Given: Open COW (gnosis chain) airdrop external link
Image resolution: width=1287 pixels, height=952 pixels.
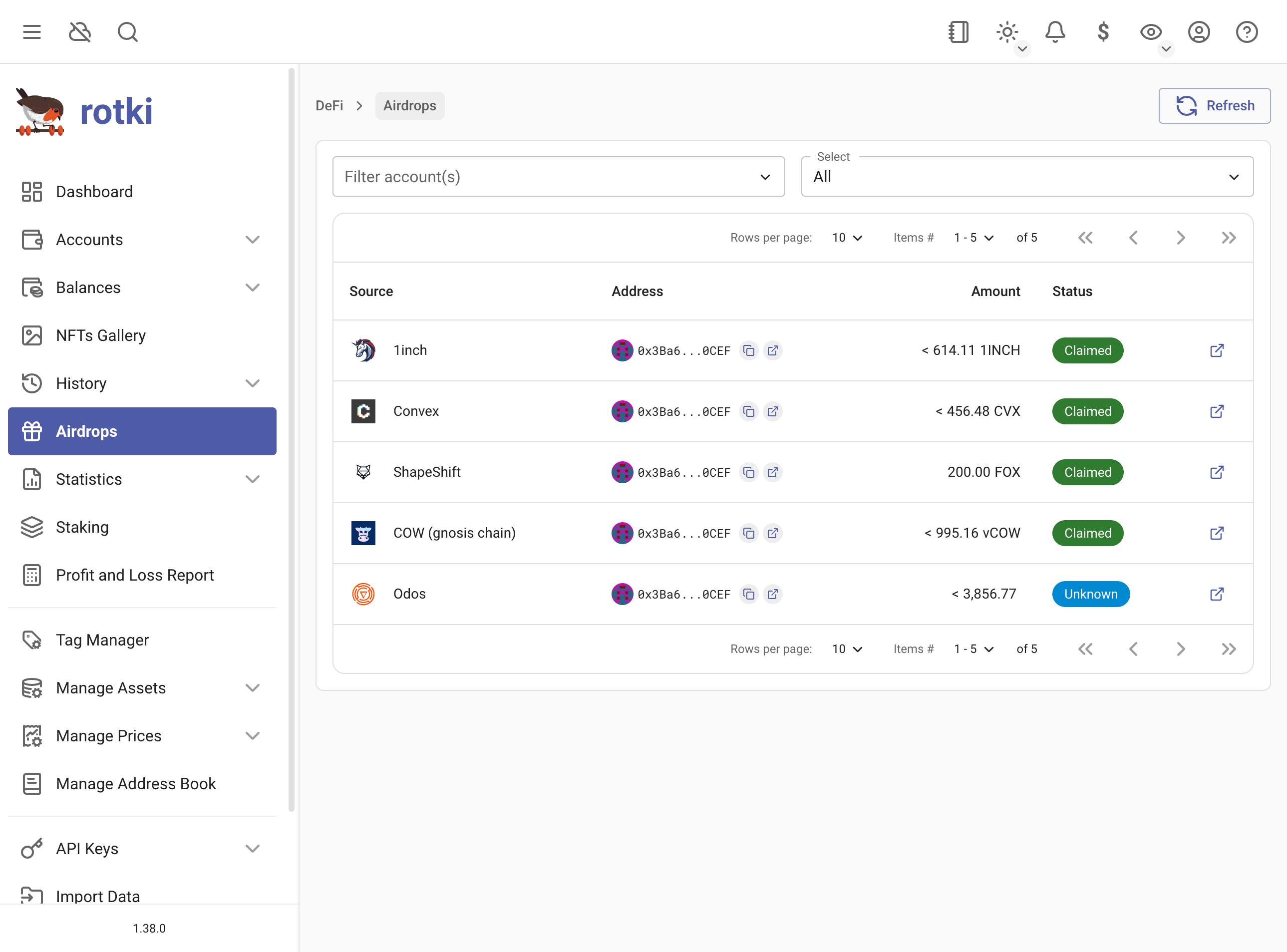Looking at the screenshot, I should (x=1217, y=533).
